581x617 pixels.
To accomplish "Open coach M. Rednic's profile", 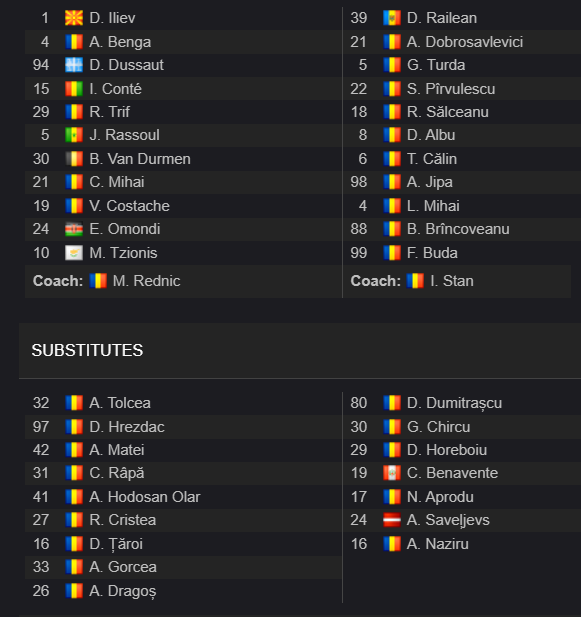I will 146,281.
